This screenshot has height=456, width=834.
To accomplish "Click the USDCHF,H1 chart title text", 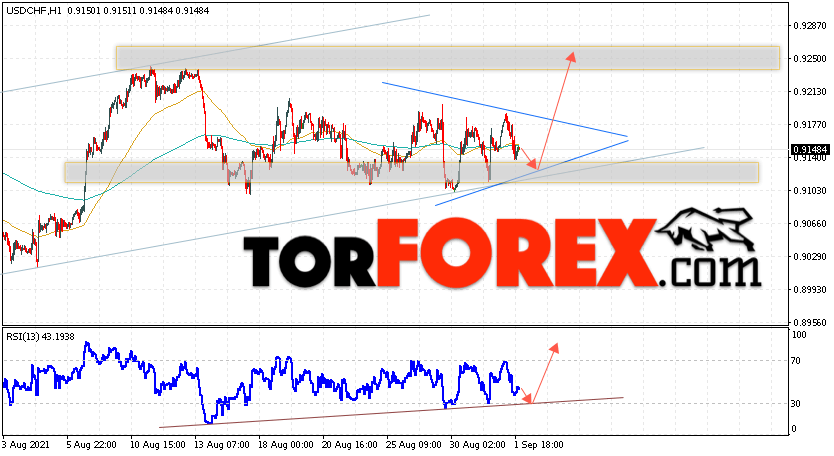I will coord(34,11).
